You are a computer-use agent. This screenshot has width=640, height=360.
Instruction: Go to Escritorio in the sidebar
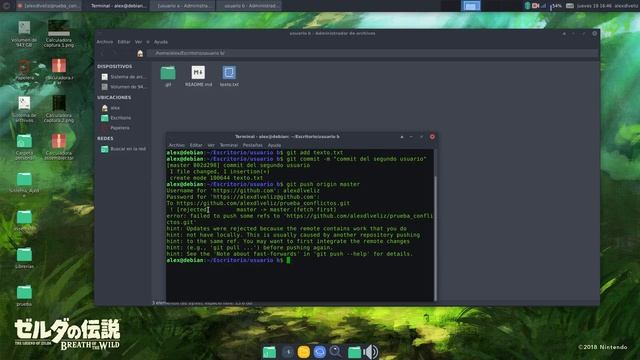tap(117, 118)
